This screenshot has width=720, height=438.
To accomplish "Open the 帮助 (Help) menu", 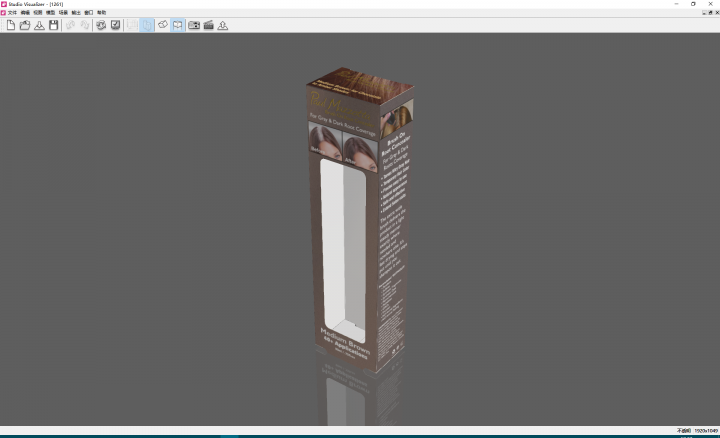I will pos(101,12).
